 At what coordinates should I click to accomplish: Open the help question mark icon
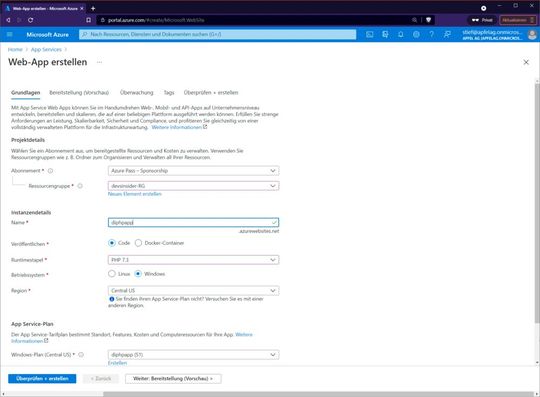click(x=432, y=34)
